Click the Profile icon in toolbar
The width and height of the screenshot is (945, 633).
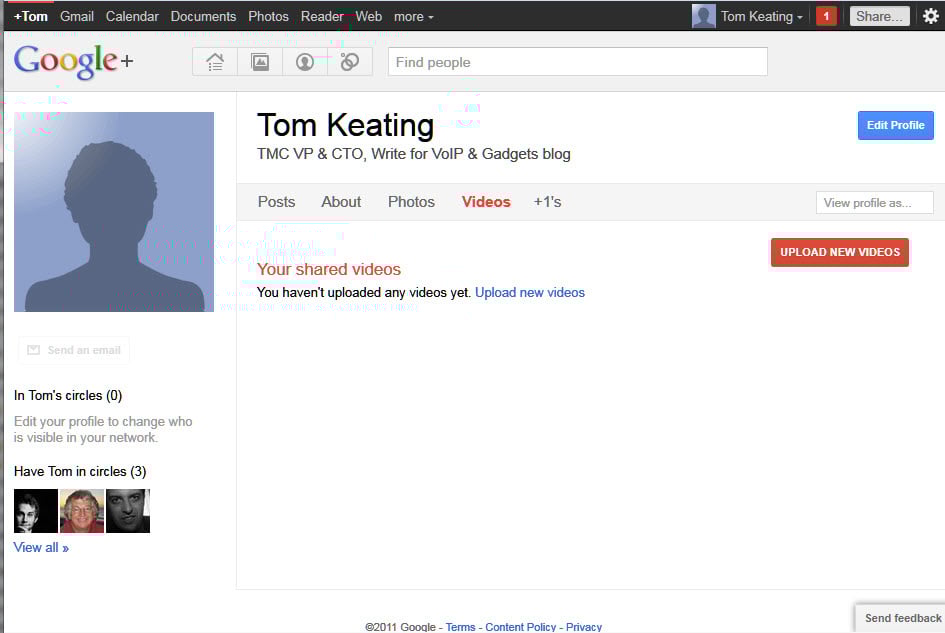tap(305, 62)
